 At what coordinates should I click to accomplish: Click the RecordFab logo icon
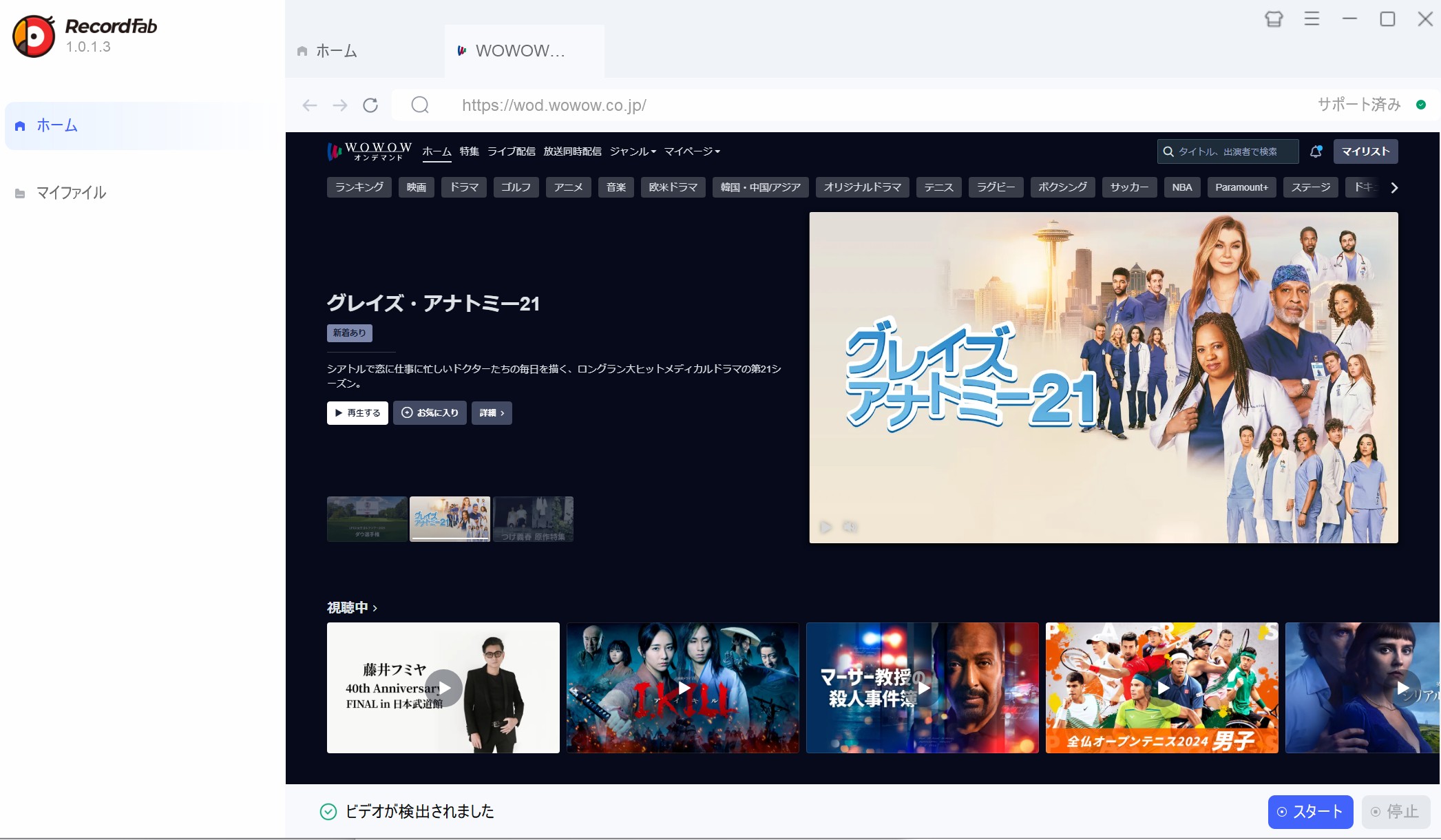click(34, 36)
